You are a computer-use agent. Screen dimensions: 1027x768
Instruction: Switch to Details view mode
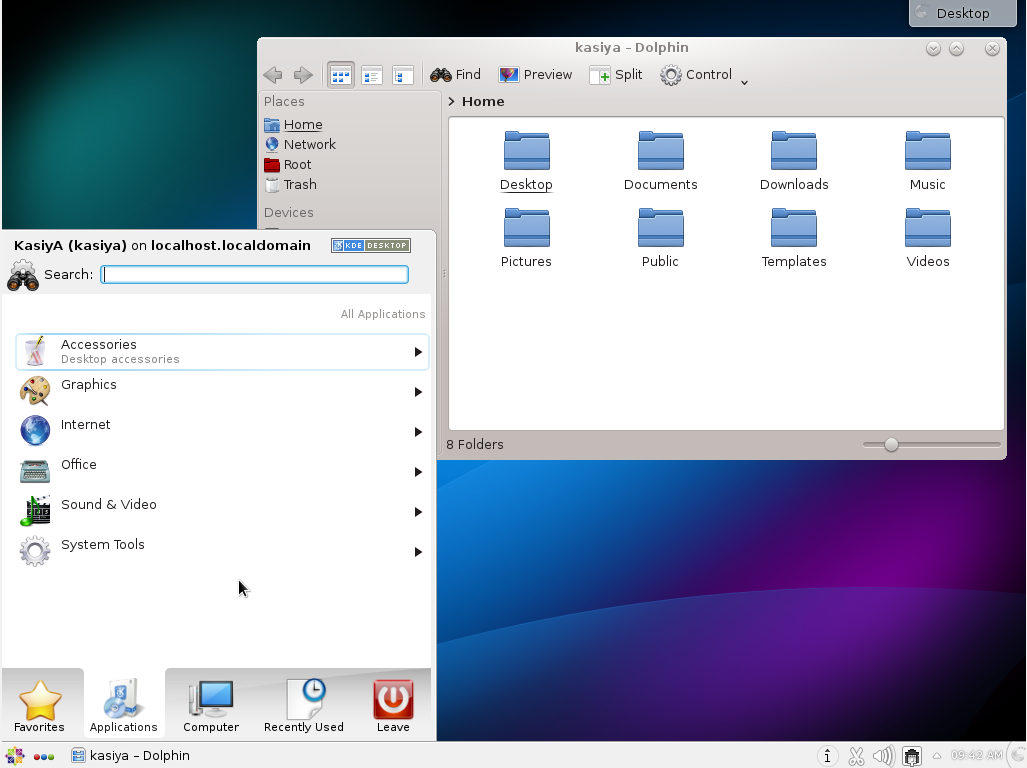[404, 75]
